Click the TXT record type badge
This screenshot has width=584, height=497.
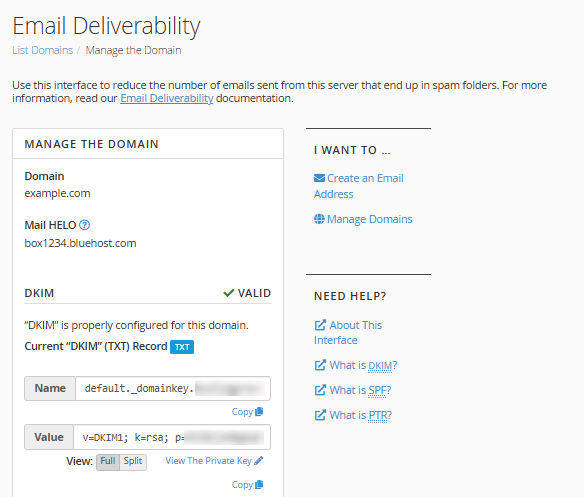tap(182, 347)
